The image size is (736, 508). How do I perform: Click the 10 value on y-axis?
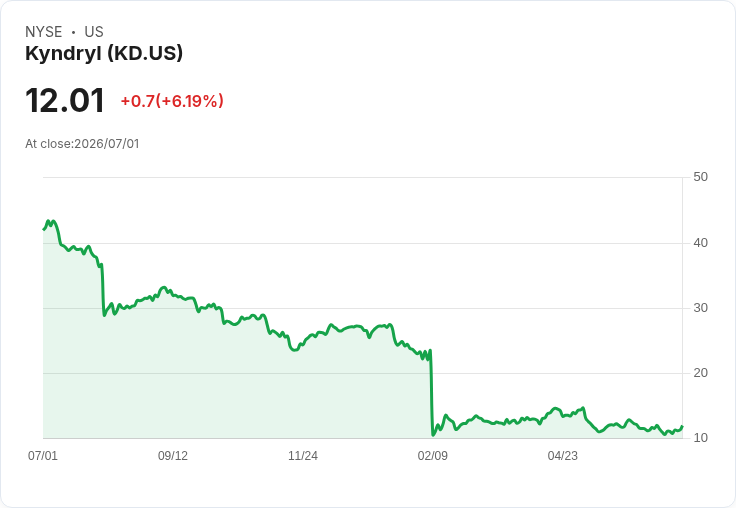tap(700, 438)
